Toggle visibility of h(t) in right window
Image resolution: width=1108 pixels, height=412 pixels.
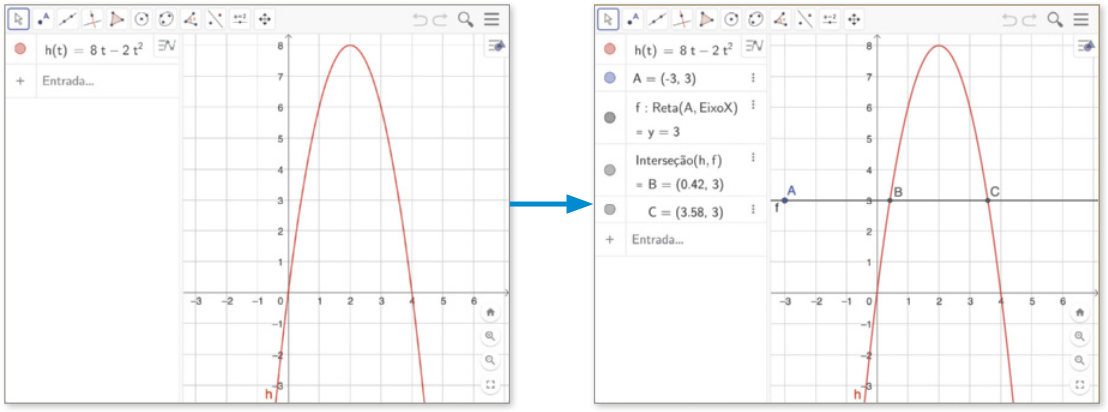[611, 49]
